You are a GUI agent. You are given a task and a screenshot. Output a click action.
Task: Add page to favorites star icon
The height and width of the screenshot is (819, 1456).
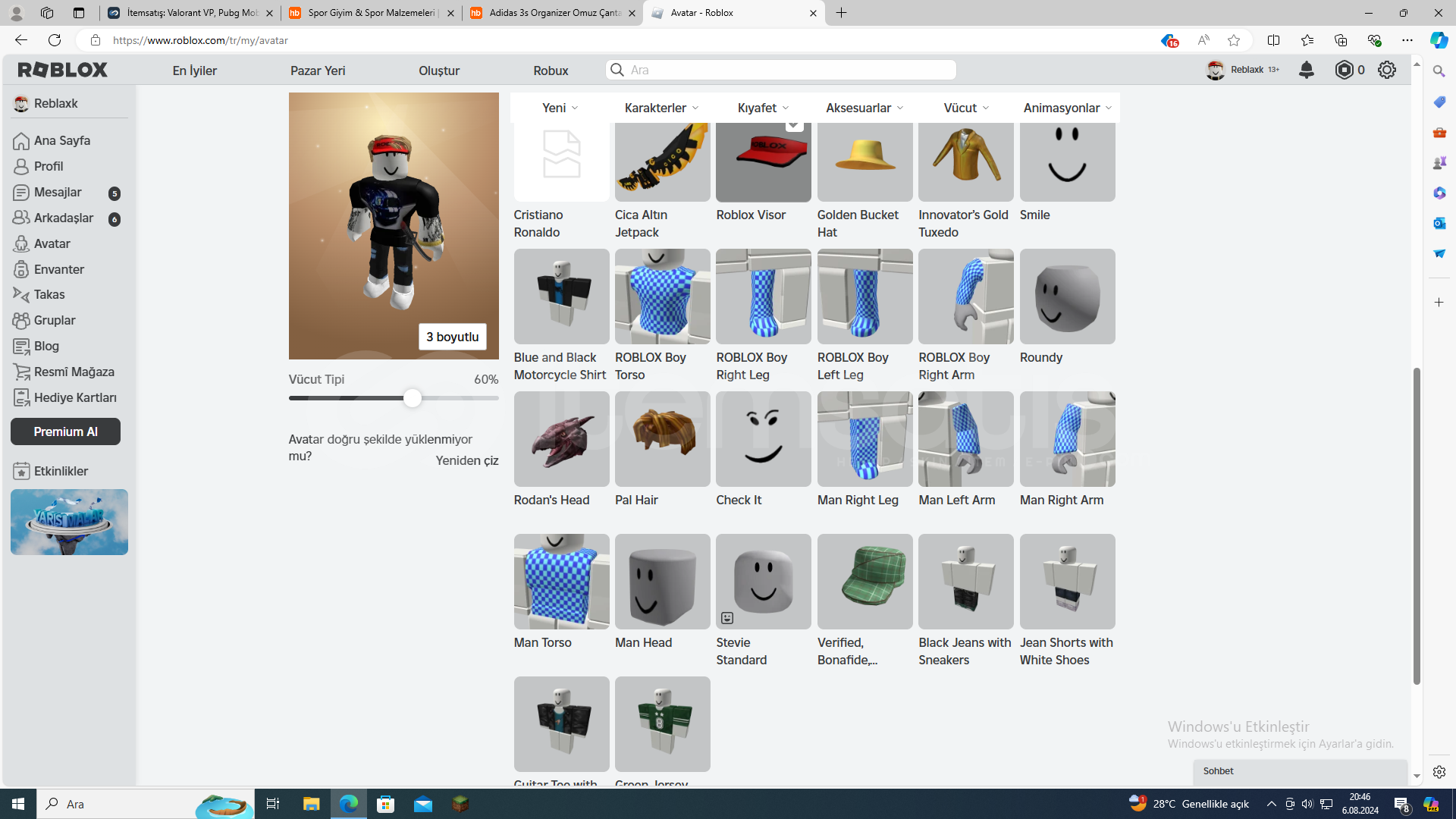(x=1234, y=40)
